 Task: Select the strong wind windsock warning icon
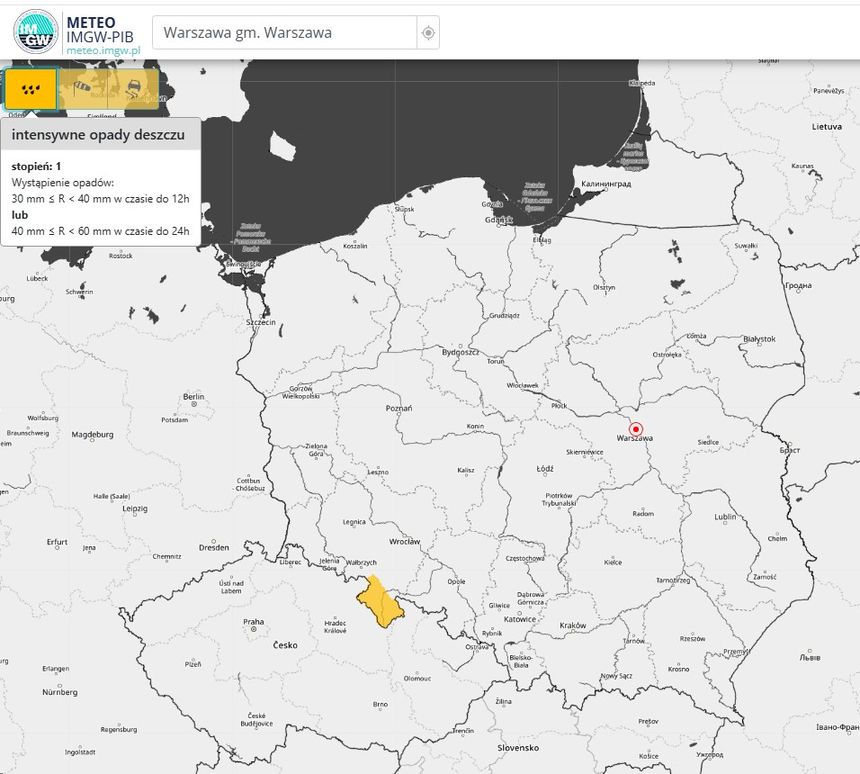click(x=83, y=89)
